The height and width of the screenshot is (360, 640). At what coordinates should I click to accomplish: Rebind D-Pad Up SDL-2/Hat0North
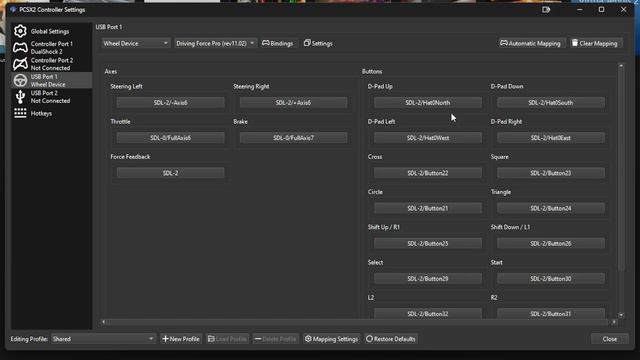pos(428,102)
